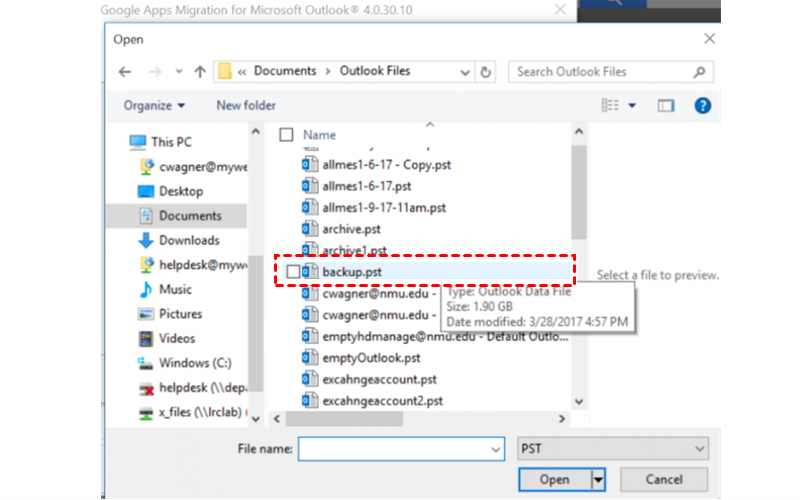The image size is (800, 500).
Task: Select the file allmes1-9-17-11am.pst
Action: [x=384, y=208]
